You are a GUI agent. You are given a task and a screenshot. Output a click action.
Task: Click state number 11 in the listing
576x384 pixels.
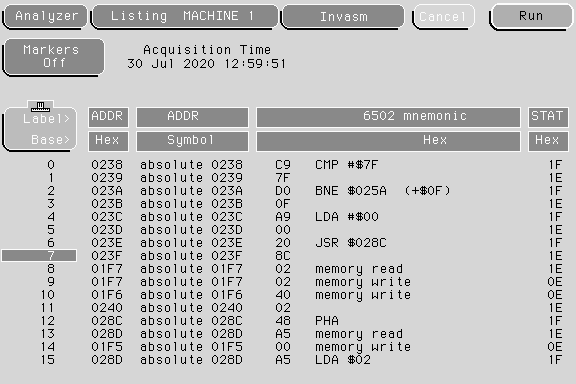48,308
